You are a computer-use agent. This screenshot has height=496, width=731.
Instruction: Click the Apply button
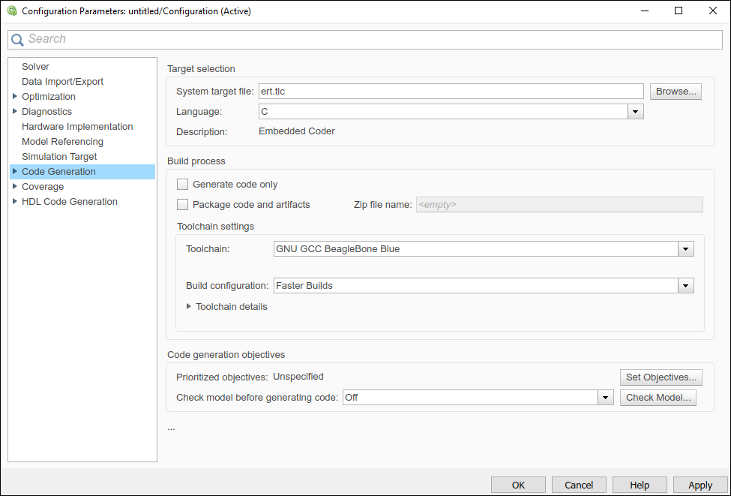click(700, 484)
